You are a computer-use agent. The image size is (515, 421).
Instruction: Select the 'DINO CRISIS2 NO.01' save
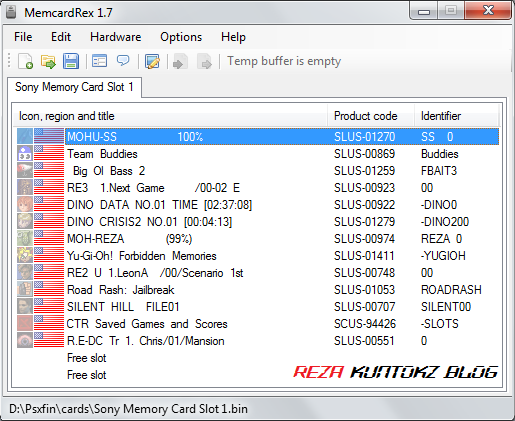258,221
